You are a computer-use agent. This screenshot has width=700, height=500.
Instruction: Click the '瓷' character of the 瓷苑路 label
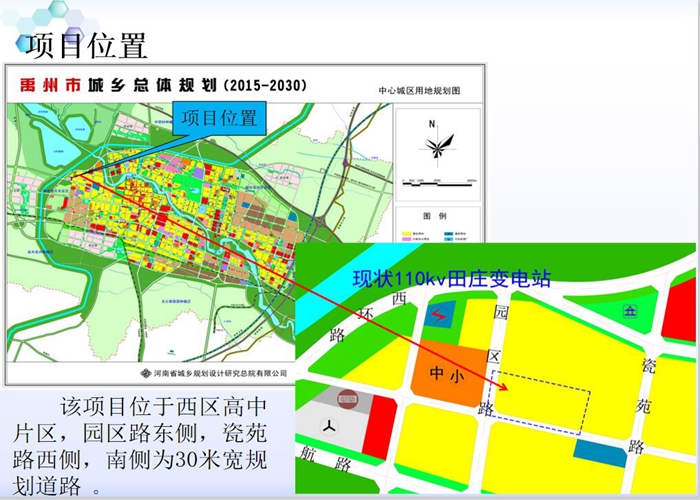648,366
